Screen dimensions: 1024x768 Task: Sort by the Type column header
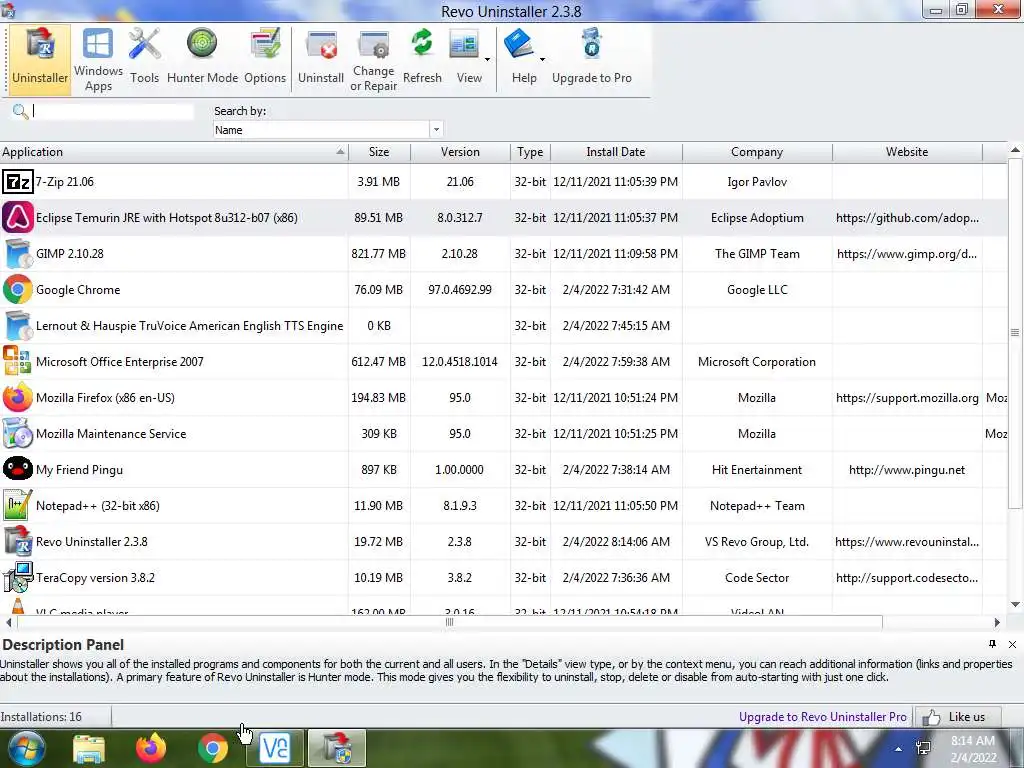[530, 152]
